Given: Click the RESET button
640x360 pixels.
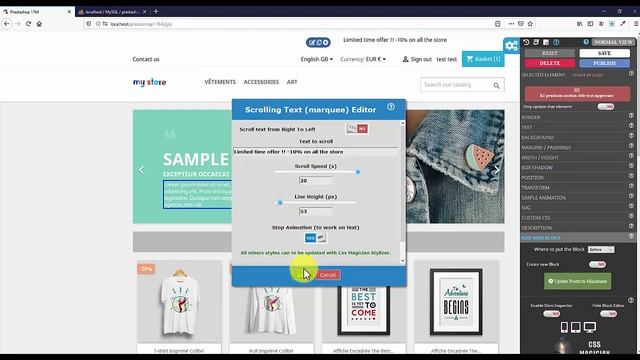Looking at the screenshot, I should 550,53.
